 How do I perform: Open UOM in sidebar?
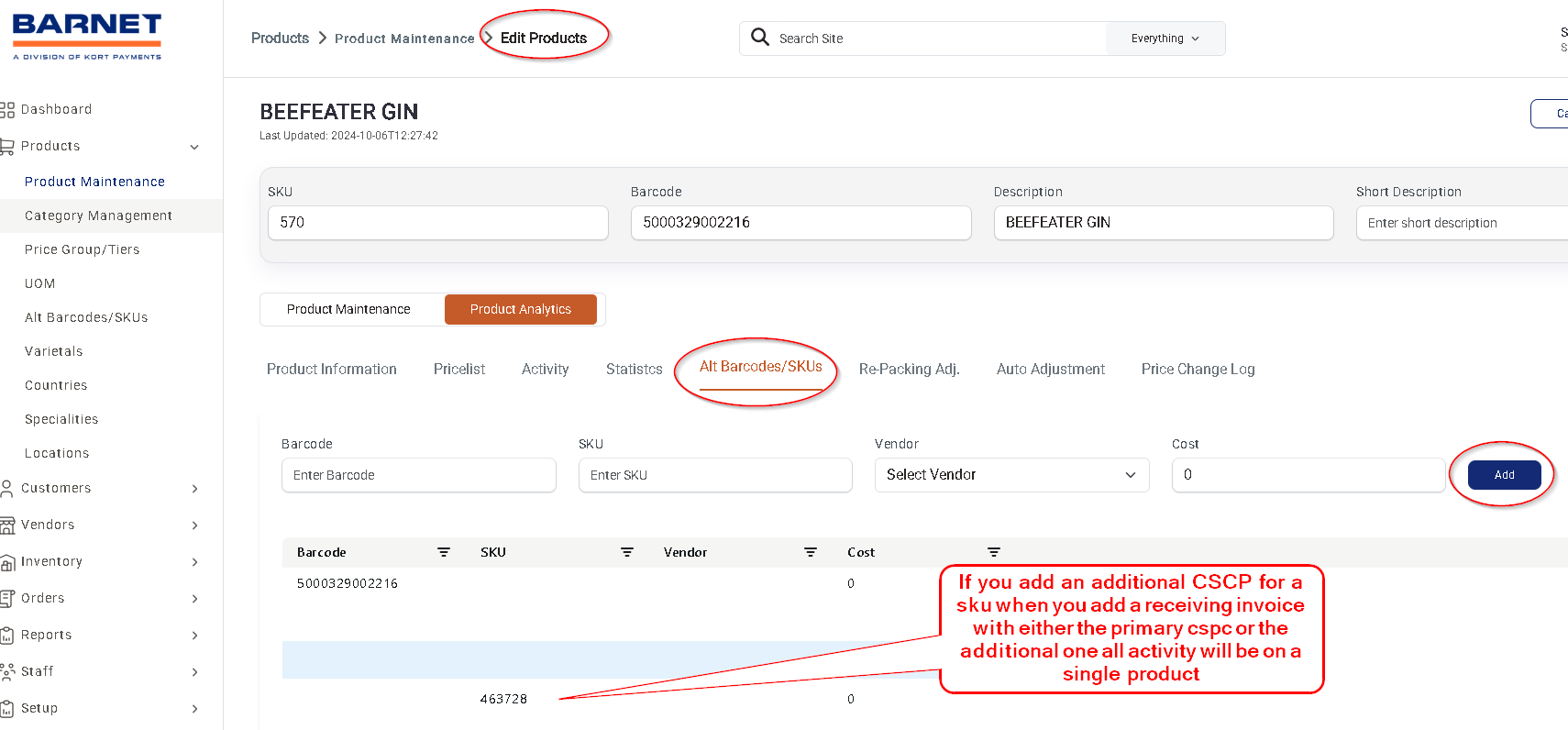[x=40, y=283]
